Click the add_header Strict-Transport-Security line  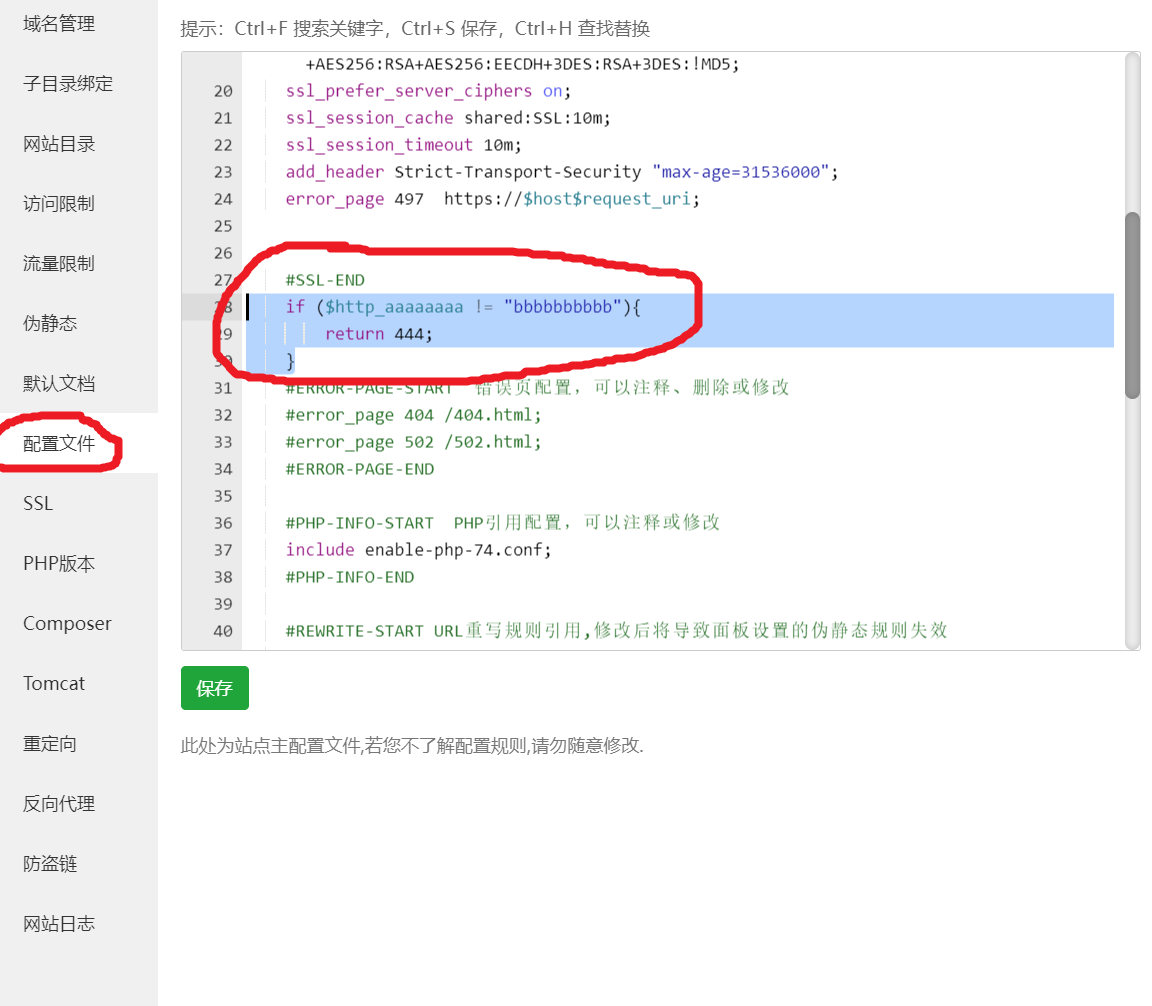point(562,172)
